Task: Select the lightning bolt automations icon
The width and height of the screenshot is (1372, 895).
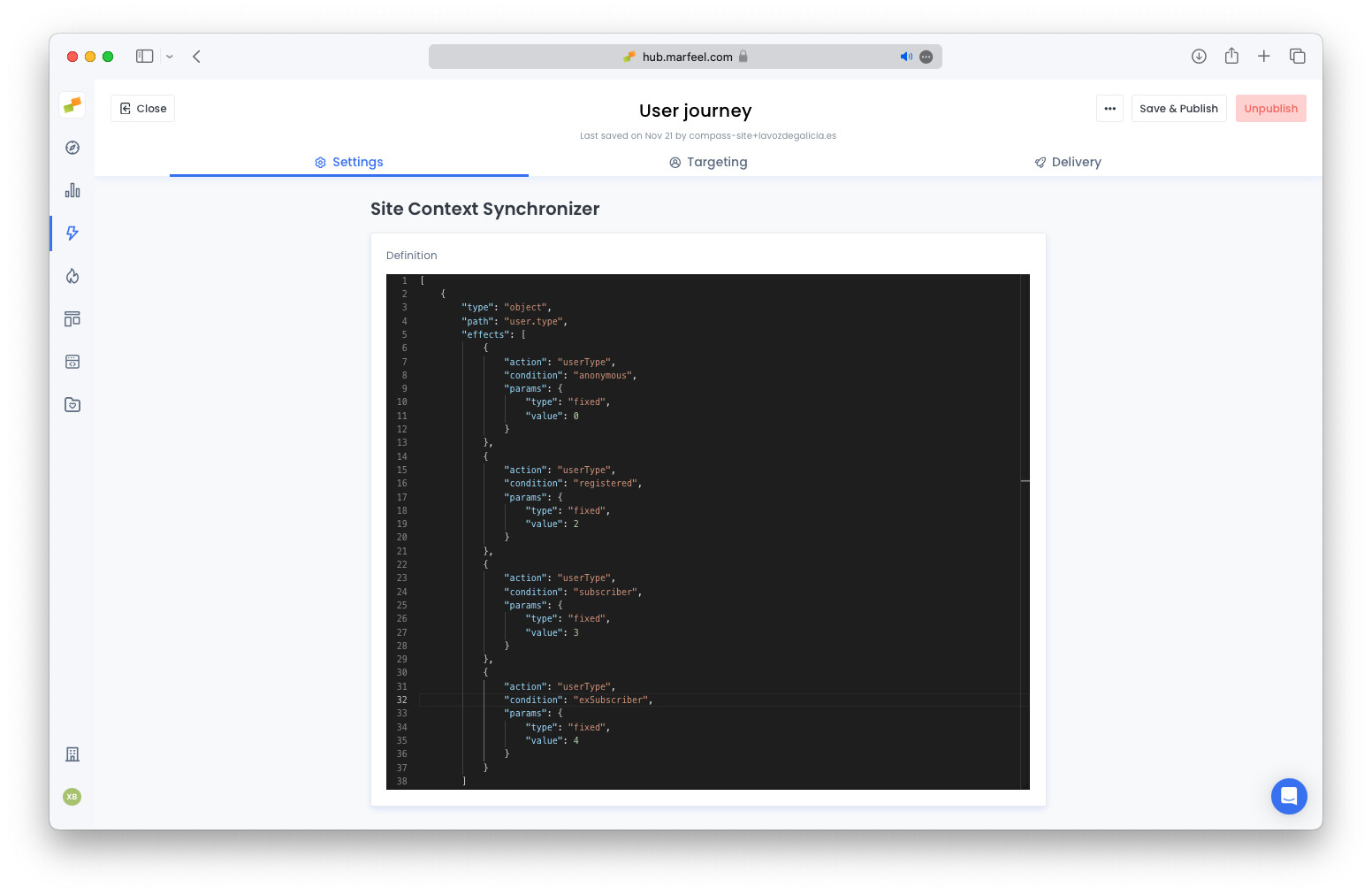Action: (x=72, y=233)
